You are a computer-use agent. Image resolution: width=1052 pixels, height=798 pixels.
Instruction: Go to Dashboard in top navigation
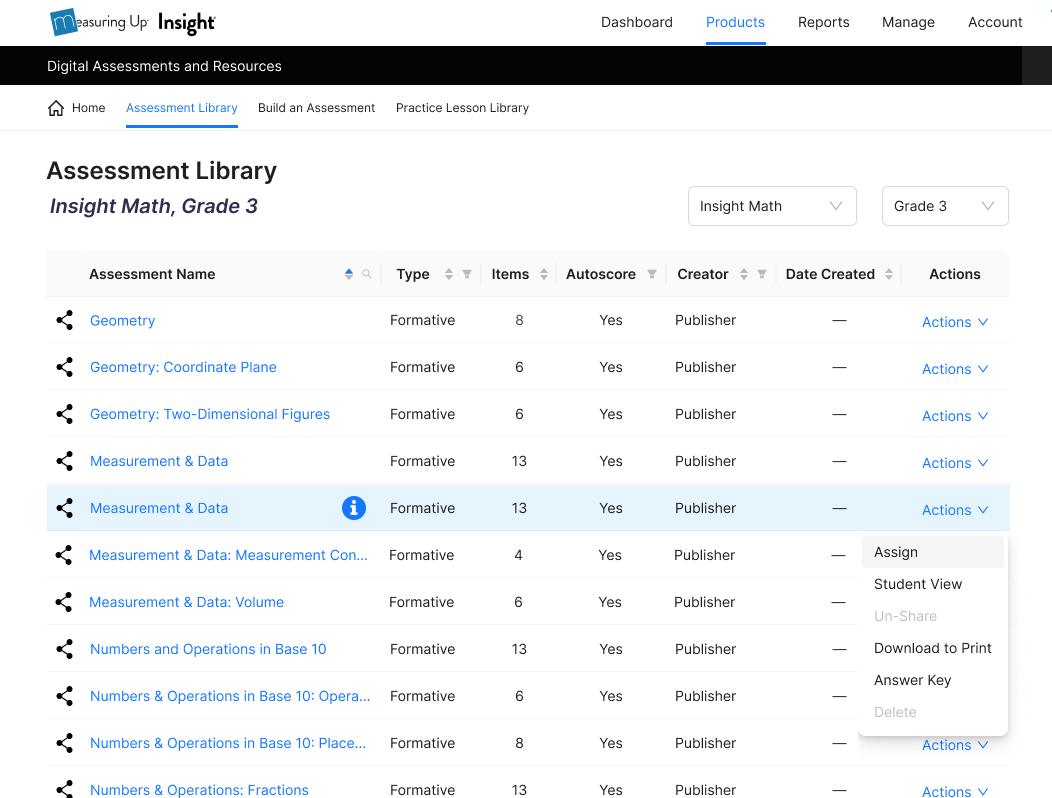[x=637, y=22]
